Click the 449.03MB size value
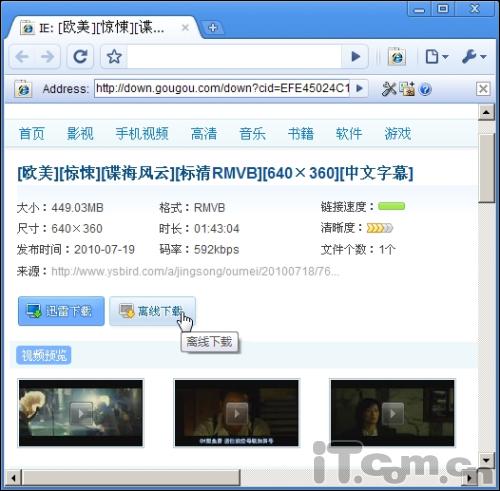Image resolution: width=500 pixels, height=491 pixels. pyautogui.click(x=77, y=208)
